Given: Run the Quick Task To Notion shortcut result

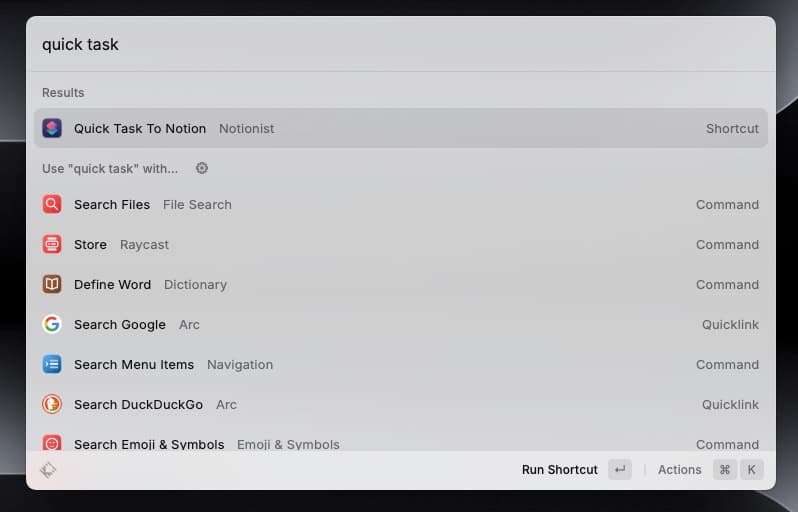Looking at the screenshot, I should (401, 128).
